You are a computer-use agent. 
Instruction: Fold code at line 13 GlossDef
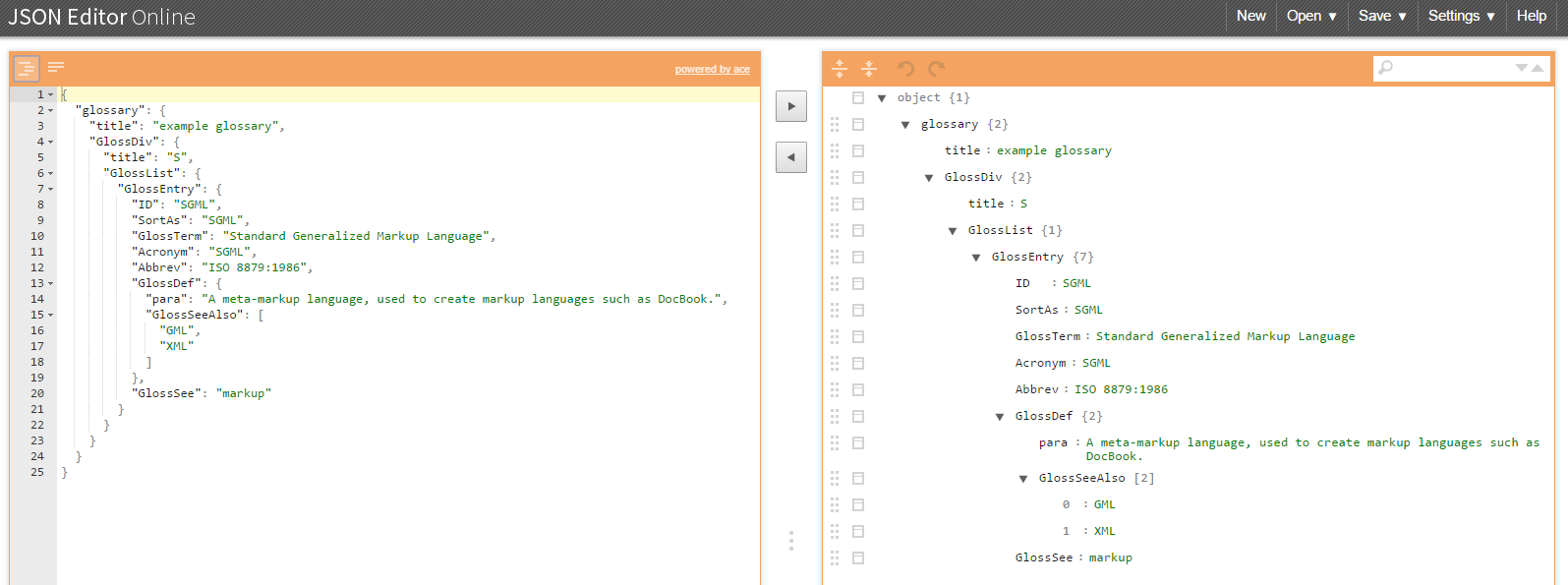tap(51, 284)
